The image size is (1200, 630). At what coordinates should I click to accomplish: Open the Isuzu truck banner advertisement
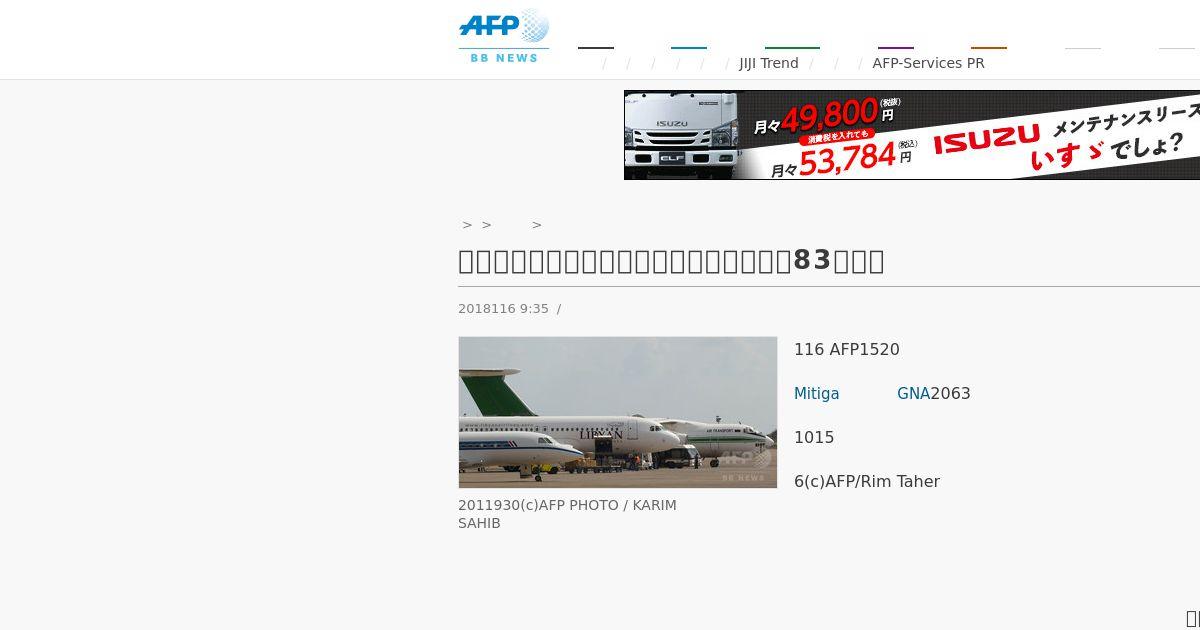click(x=912, y=135)
